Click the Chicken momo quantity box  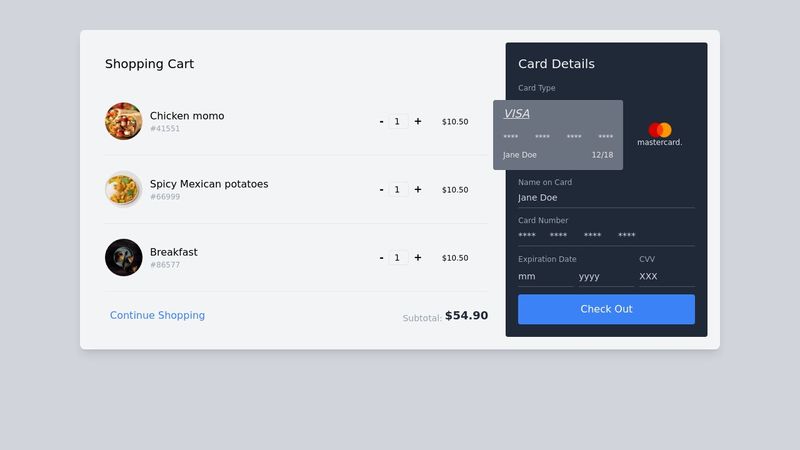(x=398, y=122)
